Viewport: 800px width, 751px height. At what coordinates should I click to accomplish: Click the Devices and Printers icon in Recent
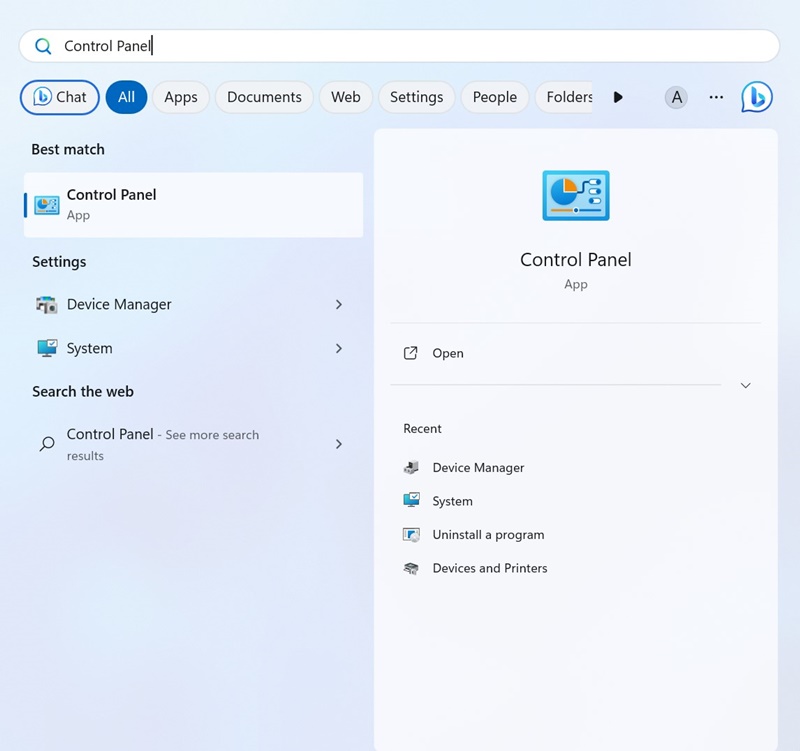tap(411, 568)
